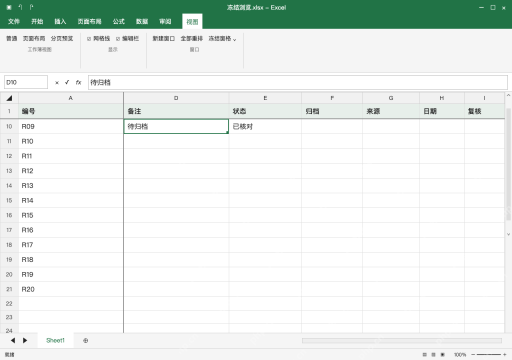Open the 数据 tab
The image size is (512, 360).
coord(142,22)
